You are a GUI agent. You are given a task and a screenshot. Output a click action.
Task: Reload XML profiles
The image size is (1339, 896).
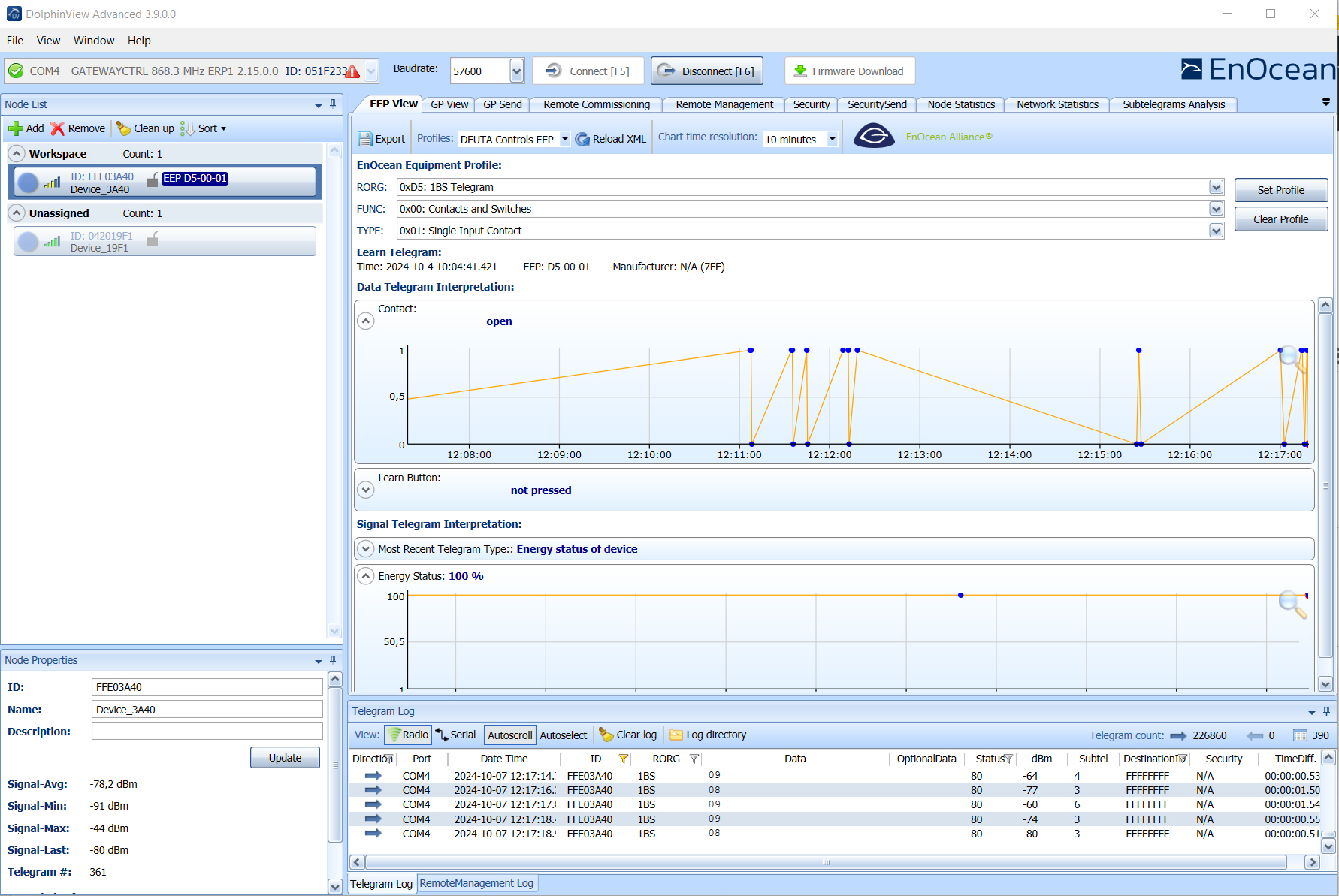(611, 138)
